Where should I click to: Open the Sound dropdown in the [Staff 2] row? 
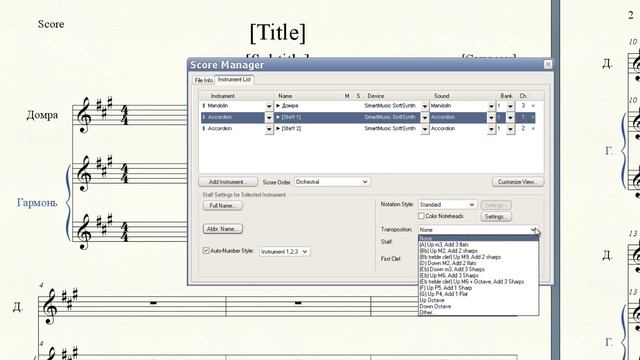[x=491, y=129]
